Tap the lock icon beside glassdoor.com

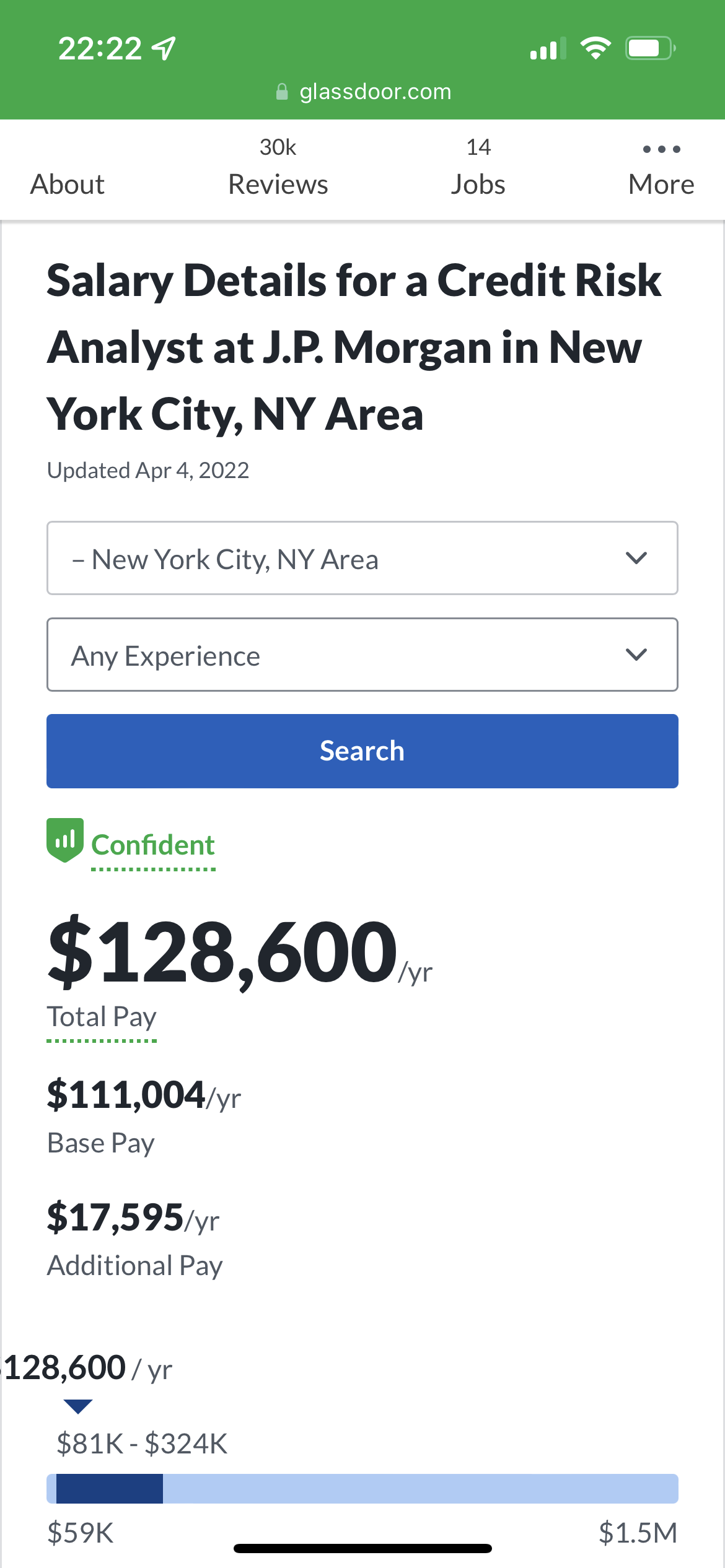click(x=282, y=92)
